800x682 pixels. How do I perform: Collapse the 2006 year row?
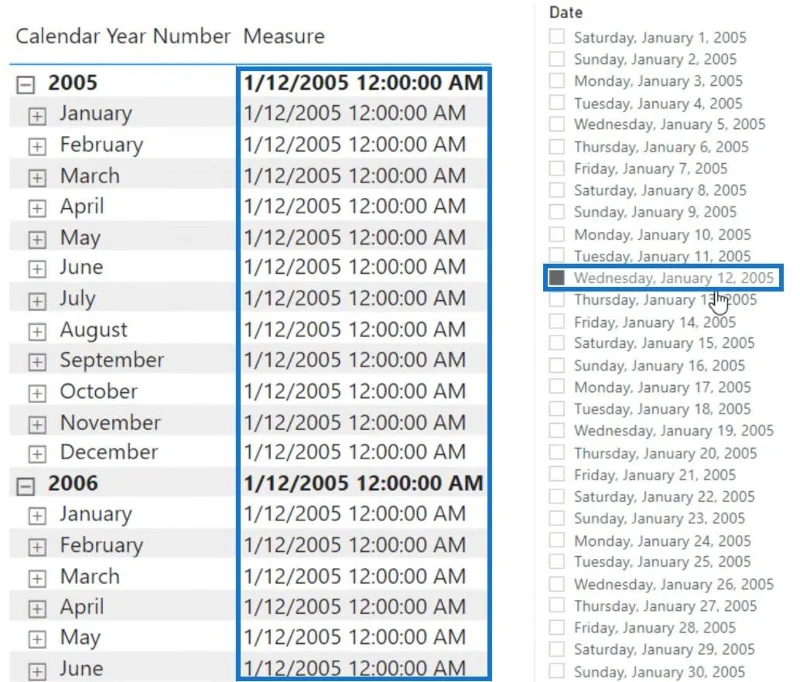tap(26, 486)
